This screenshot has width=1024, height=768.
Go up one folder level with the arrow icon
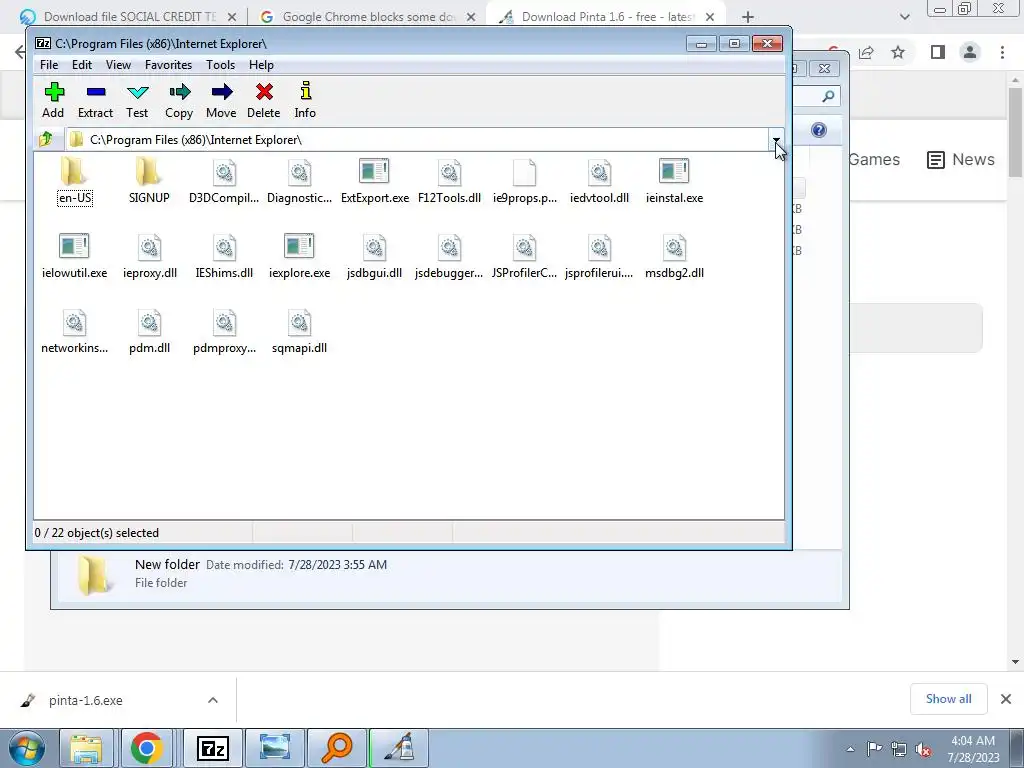(46, 139)
